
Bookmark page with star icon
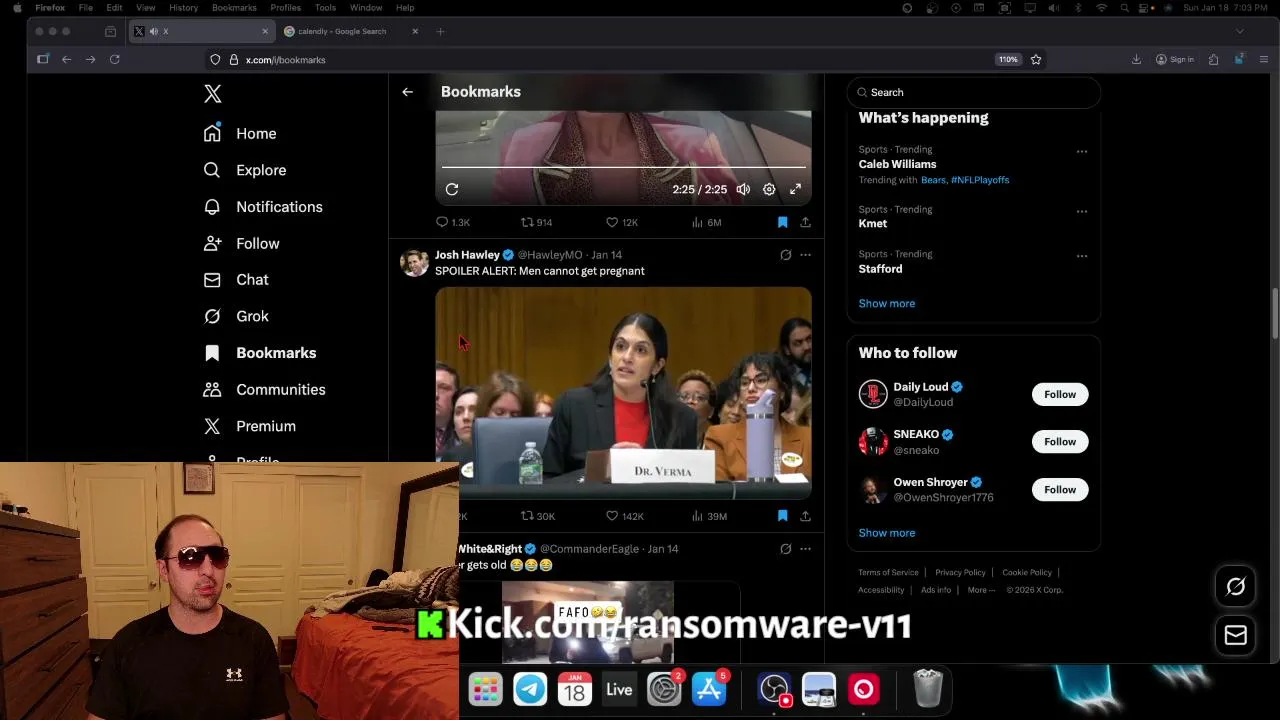[x=1036, y=60]
